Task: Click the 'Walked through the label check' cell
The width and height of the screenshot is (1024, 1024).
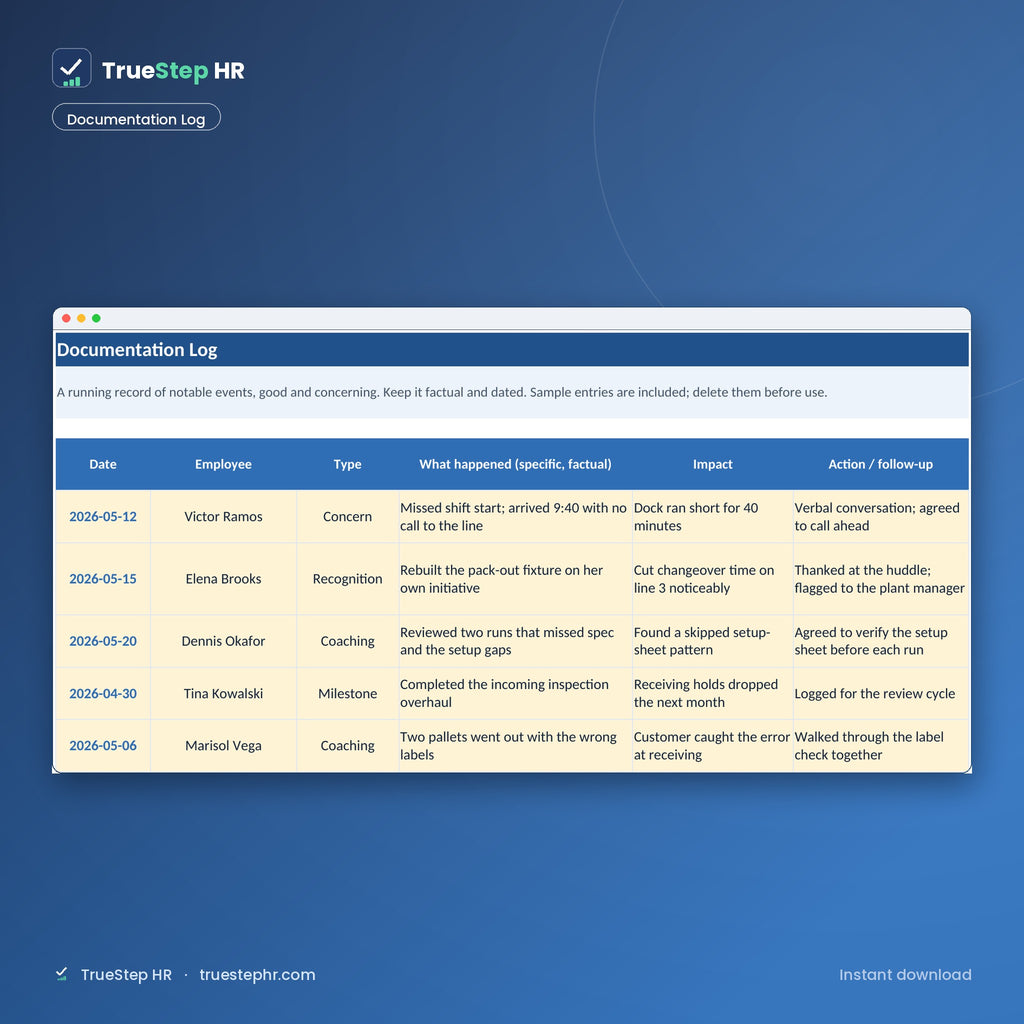Action: 880,746
